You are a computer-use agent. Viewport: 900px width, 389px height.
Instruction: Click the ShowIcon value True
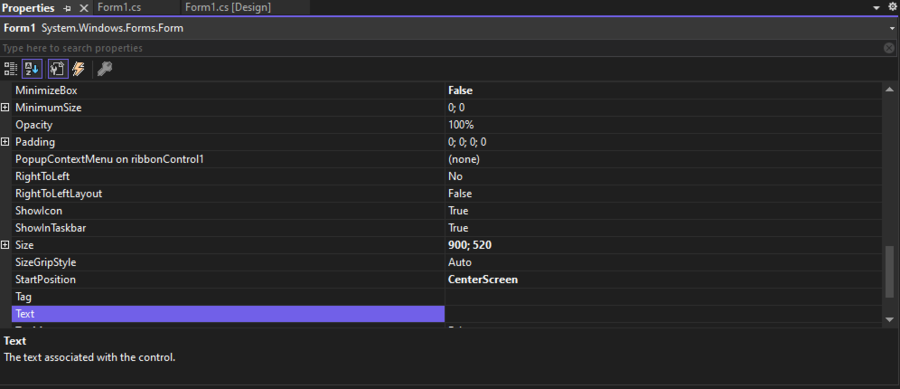(458, 211)
